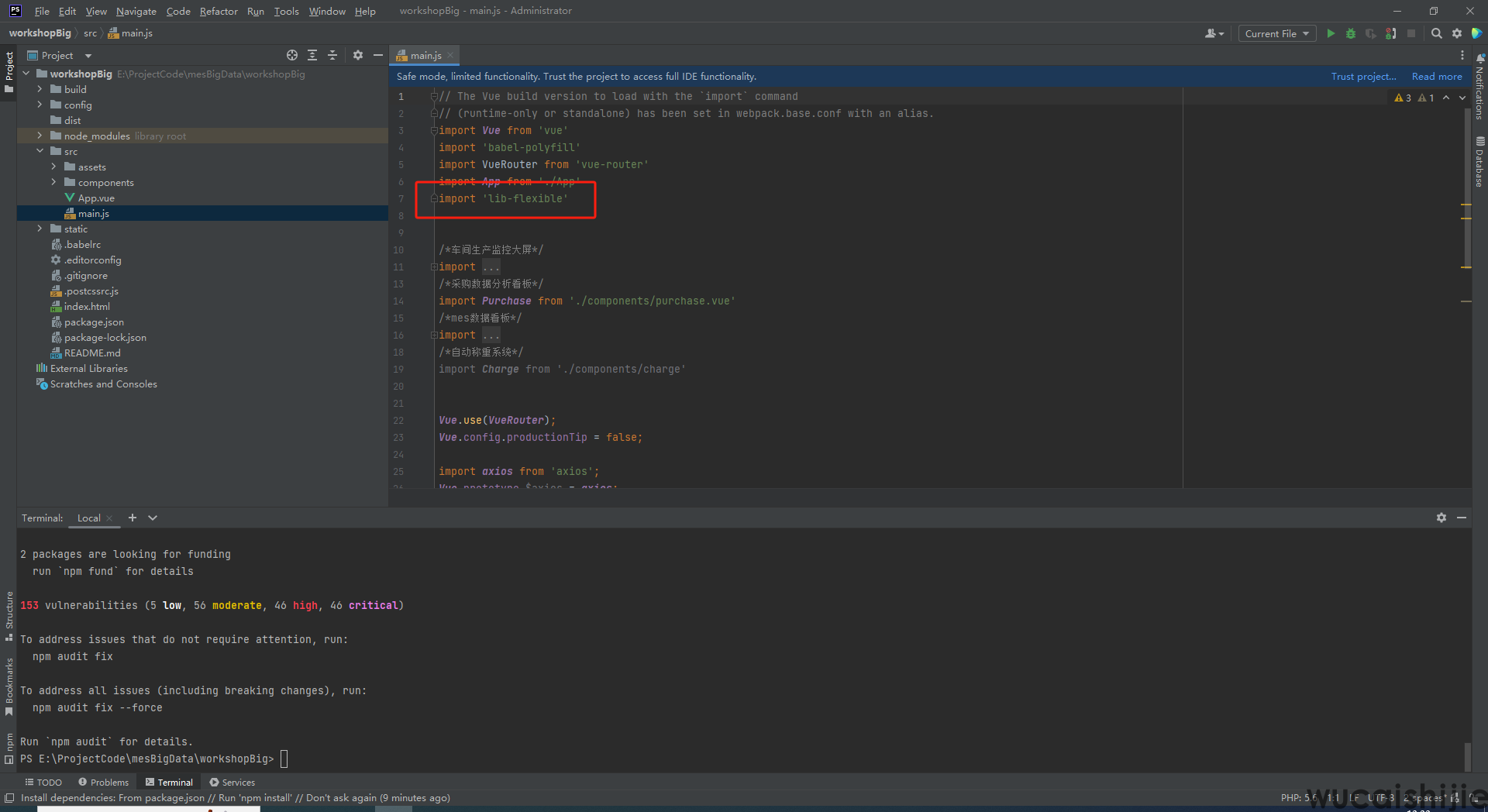
Task: Expand the components folder
Action: click(53, 182)
